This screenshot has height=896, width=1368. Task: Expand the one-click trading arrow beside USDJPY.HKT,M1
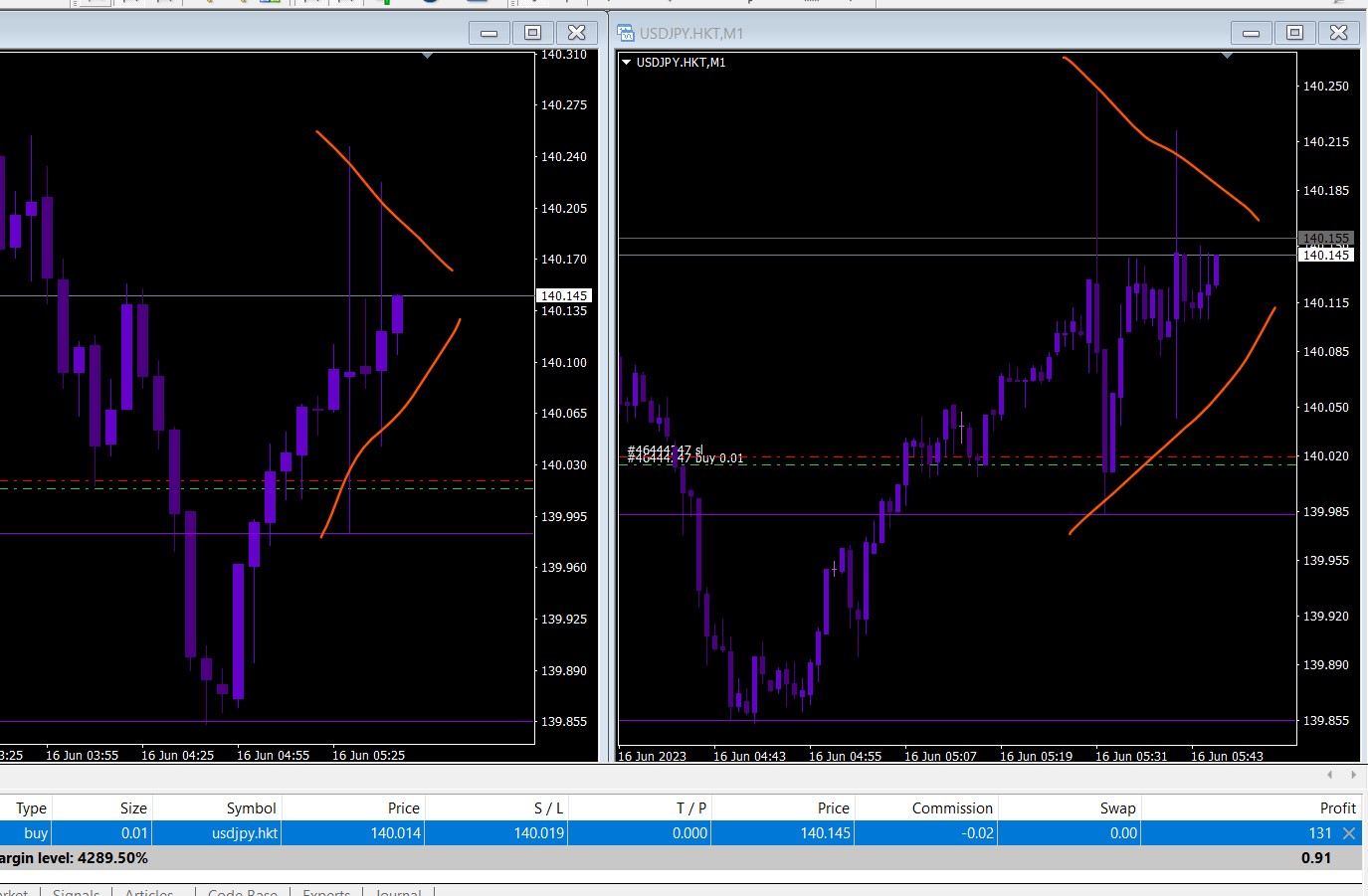(x=627, y=62)
